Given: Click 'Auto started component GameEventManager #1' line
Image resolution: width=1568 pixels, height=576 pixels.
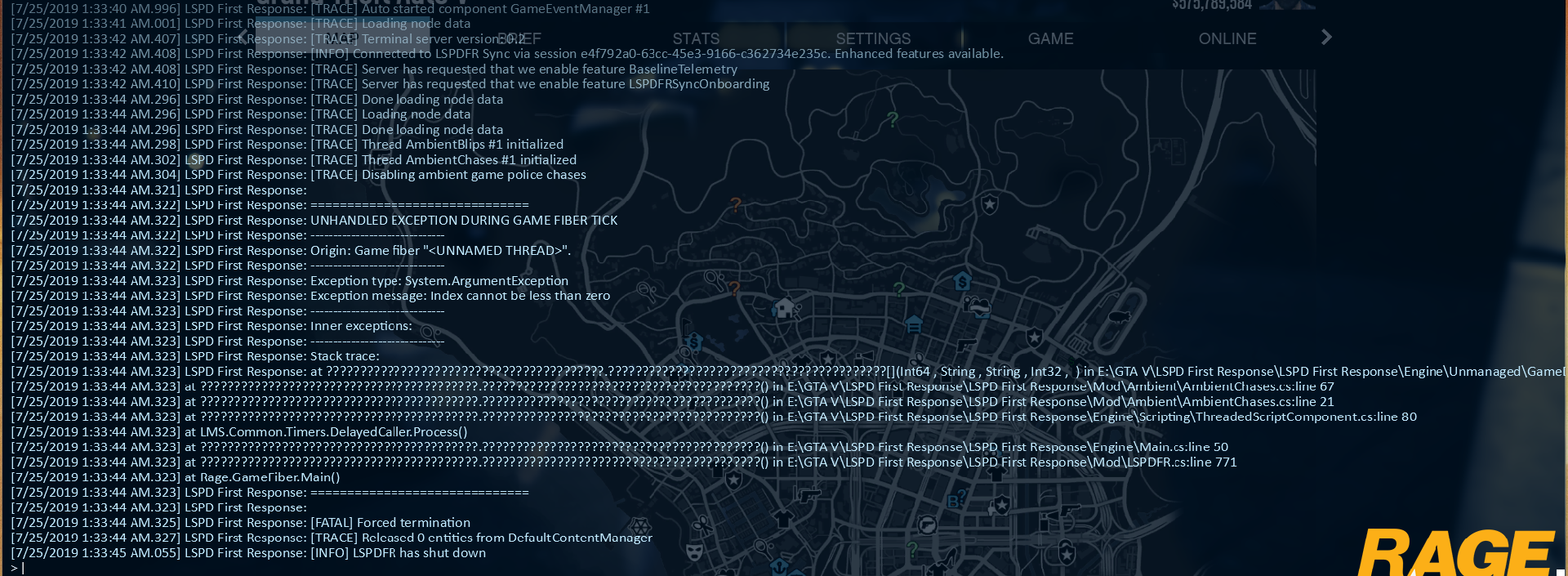Looking at the screenshot, I should (x=331, y=9).
